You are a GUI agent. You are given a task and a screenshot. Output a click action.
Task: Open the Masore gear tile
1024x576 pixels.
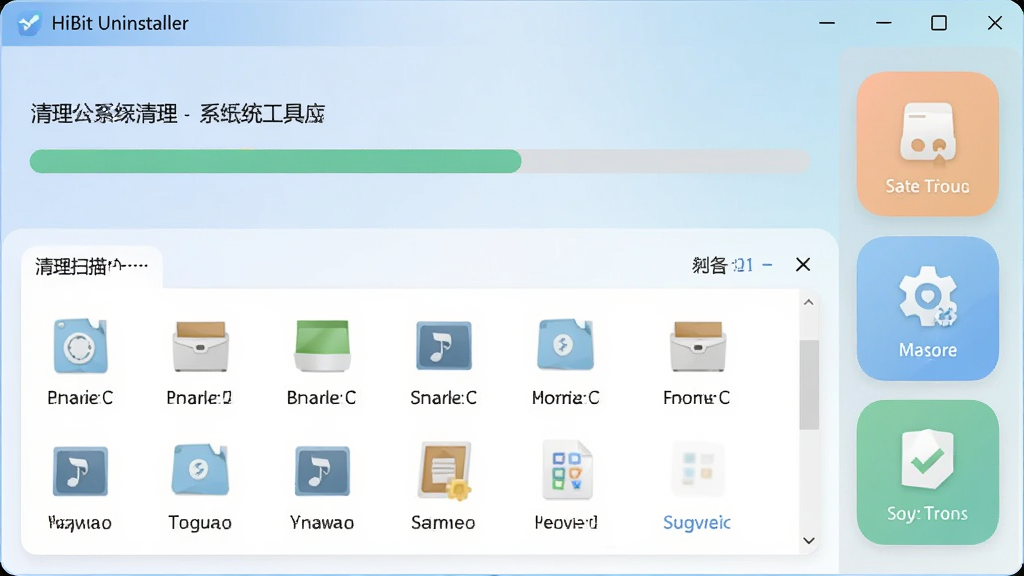(x=927, y=308)
